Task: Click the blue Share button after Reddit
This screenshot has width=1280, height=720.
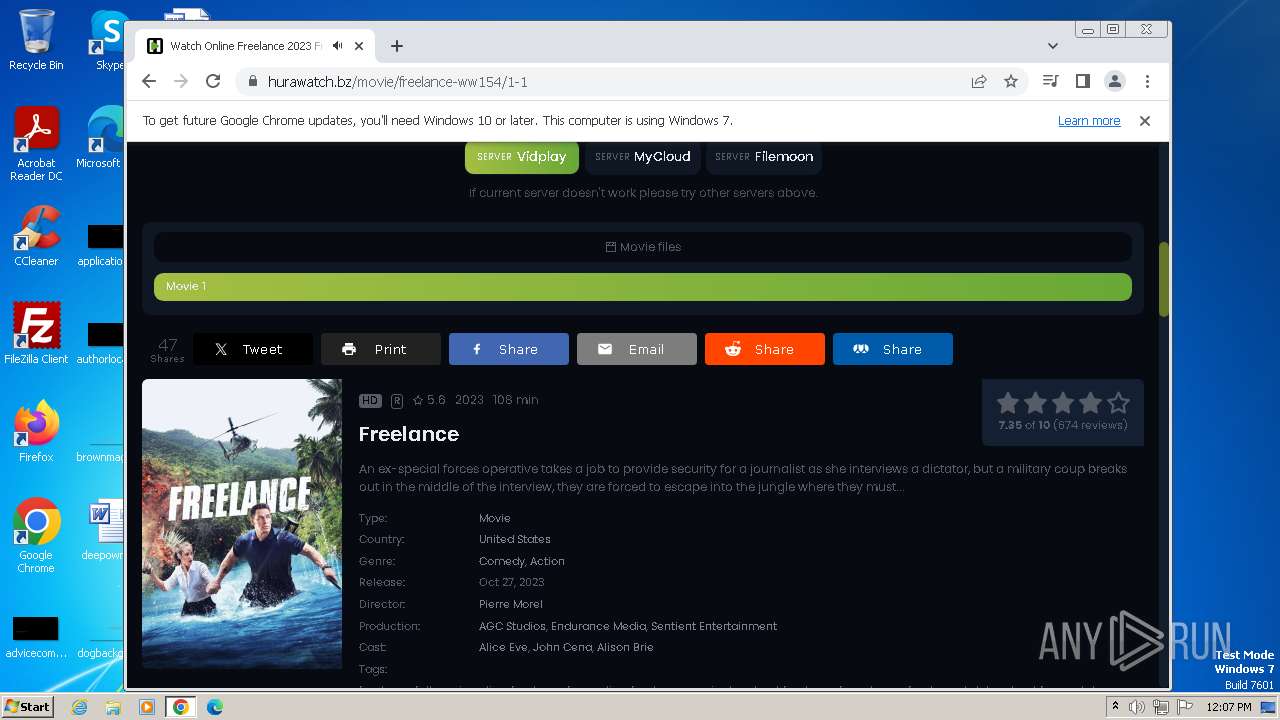Action: tap(893, 349)
